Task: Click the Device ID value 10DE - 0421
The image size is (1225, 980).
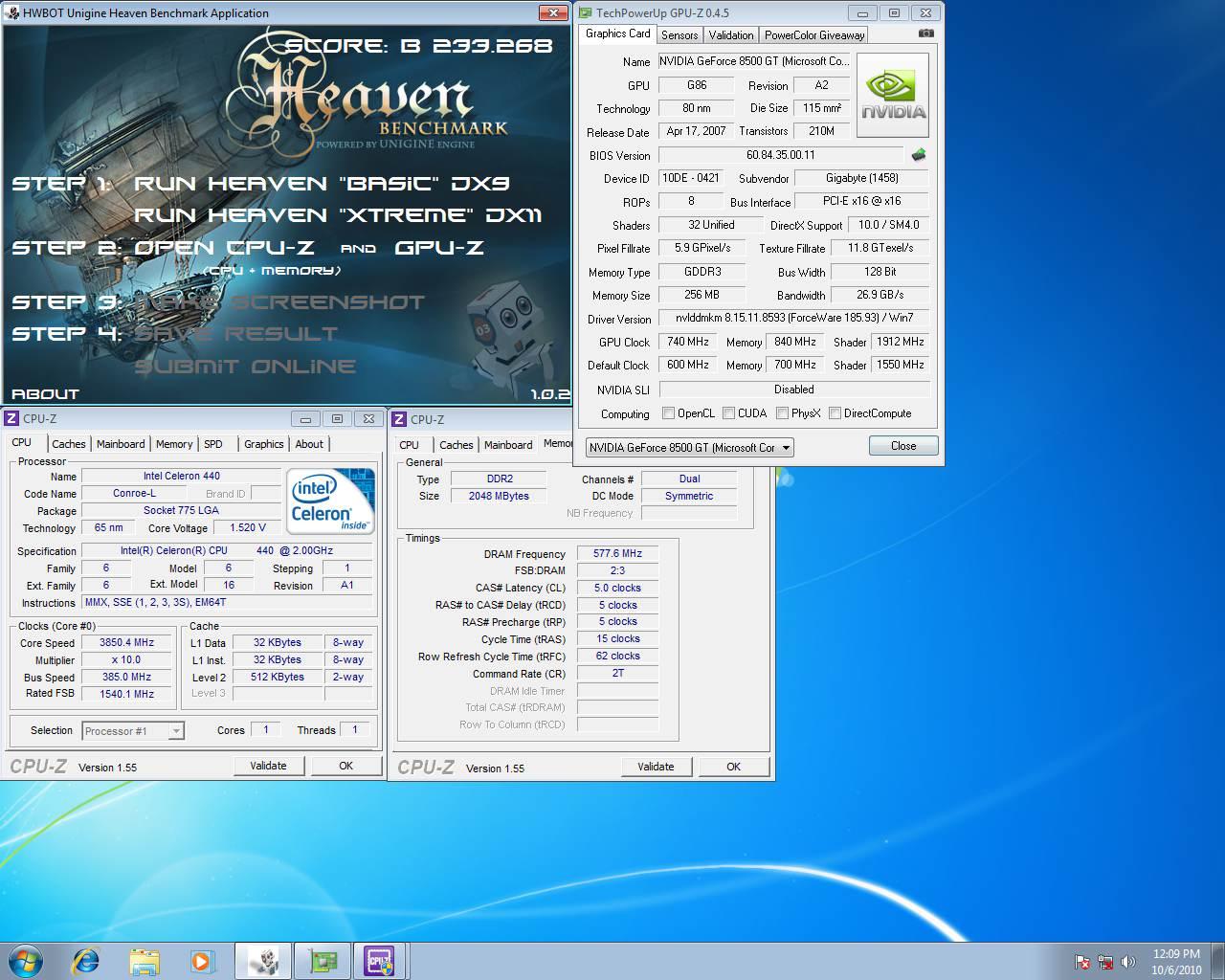Action: (690, 178)
